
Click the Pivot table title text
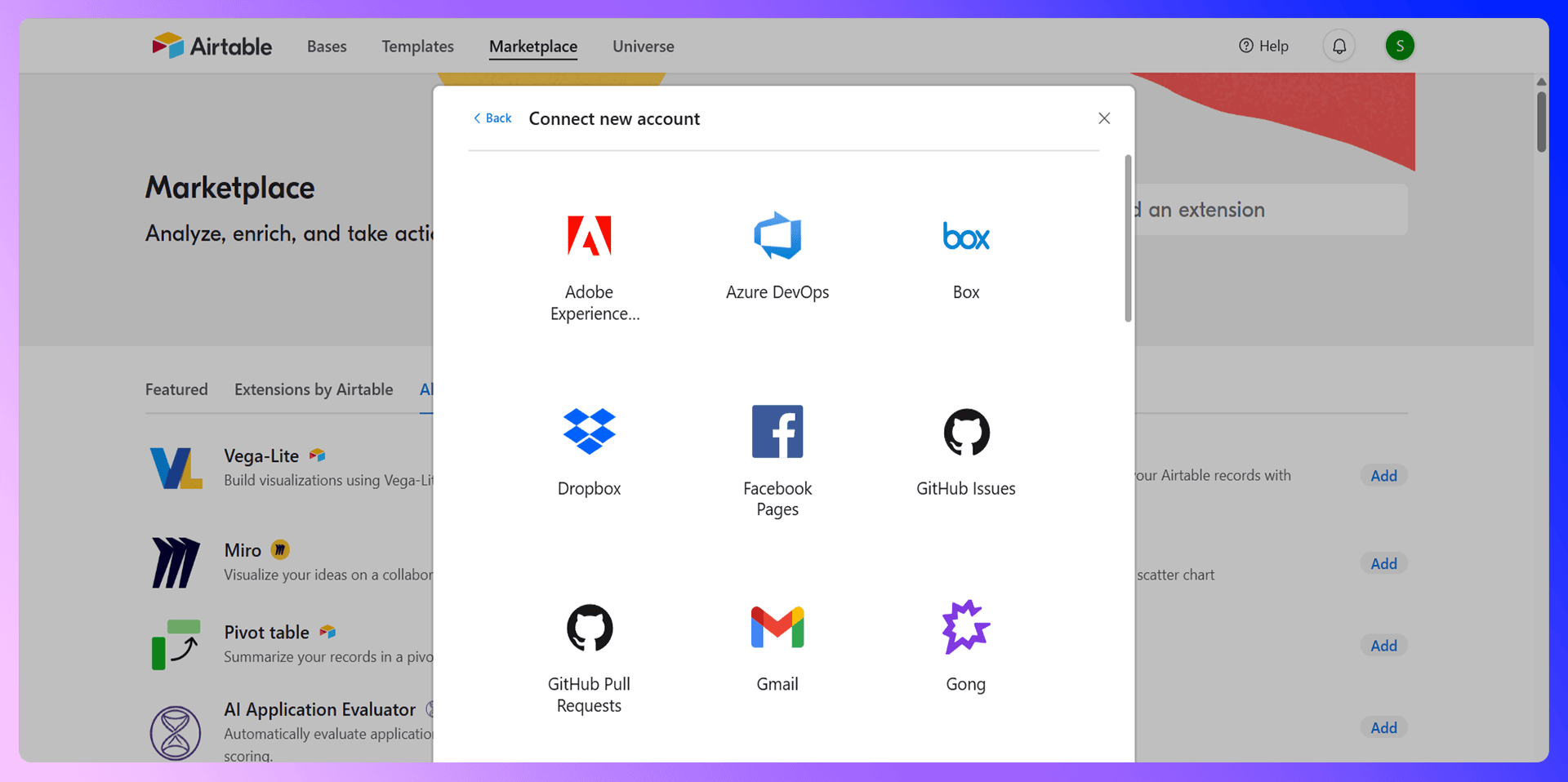266,632
